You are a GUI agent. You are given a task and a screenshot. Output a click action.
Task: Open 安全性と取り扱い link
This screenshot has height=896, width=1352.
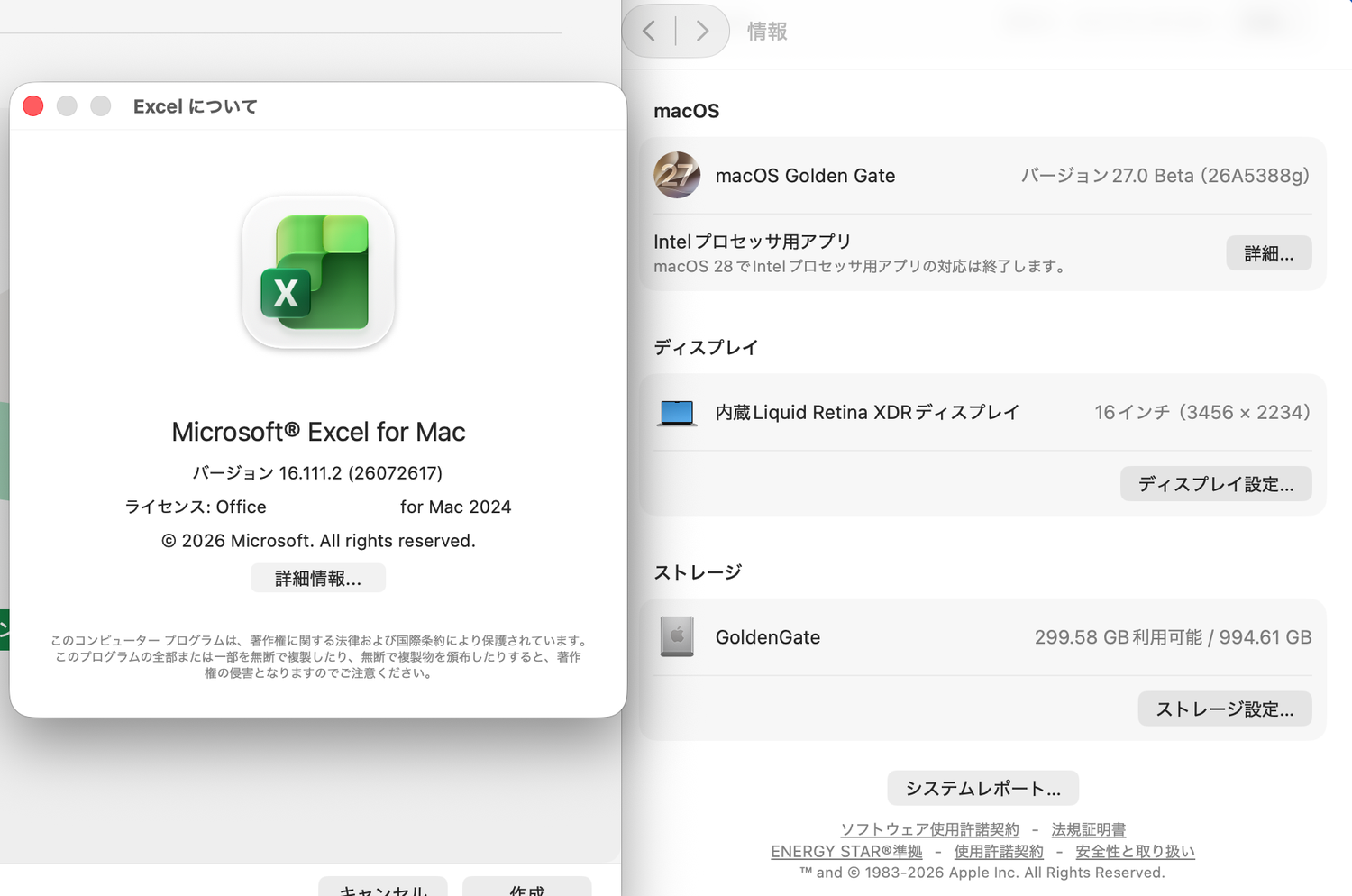point(1135,851)
